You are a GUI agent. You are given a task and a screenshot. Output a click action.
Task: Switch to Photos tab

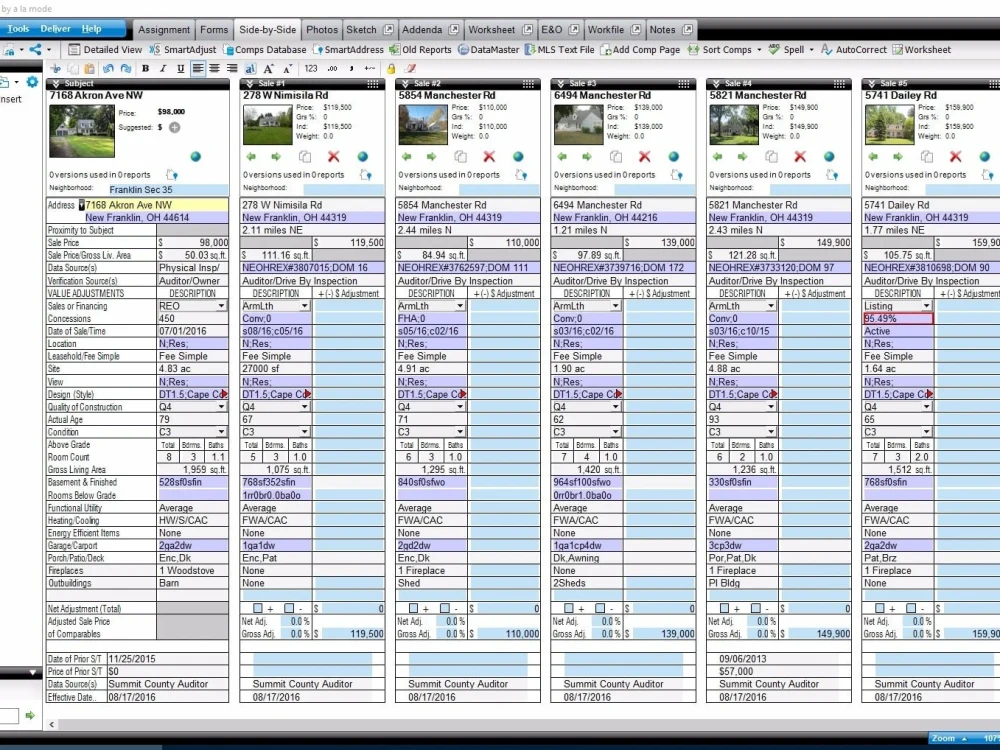[322, 29]
